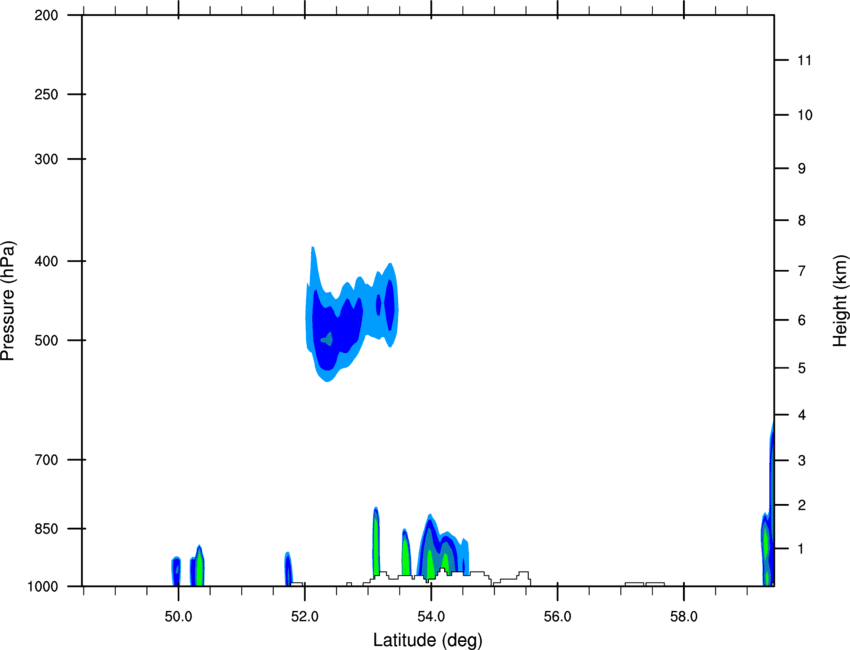Viewport: 850px width, 650px height.
Task: Click the 6 km height label
Action: (x=802, y=320)
